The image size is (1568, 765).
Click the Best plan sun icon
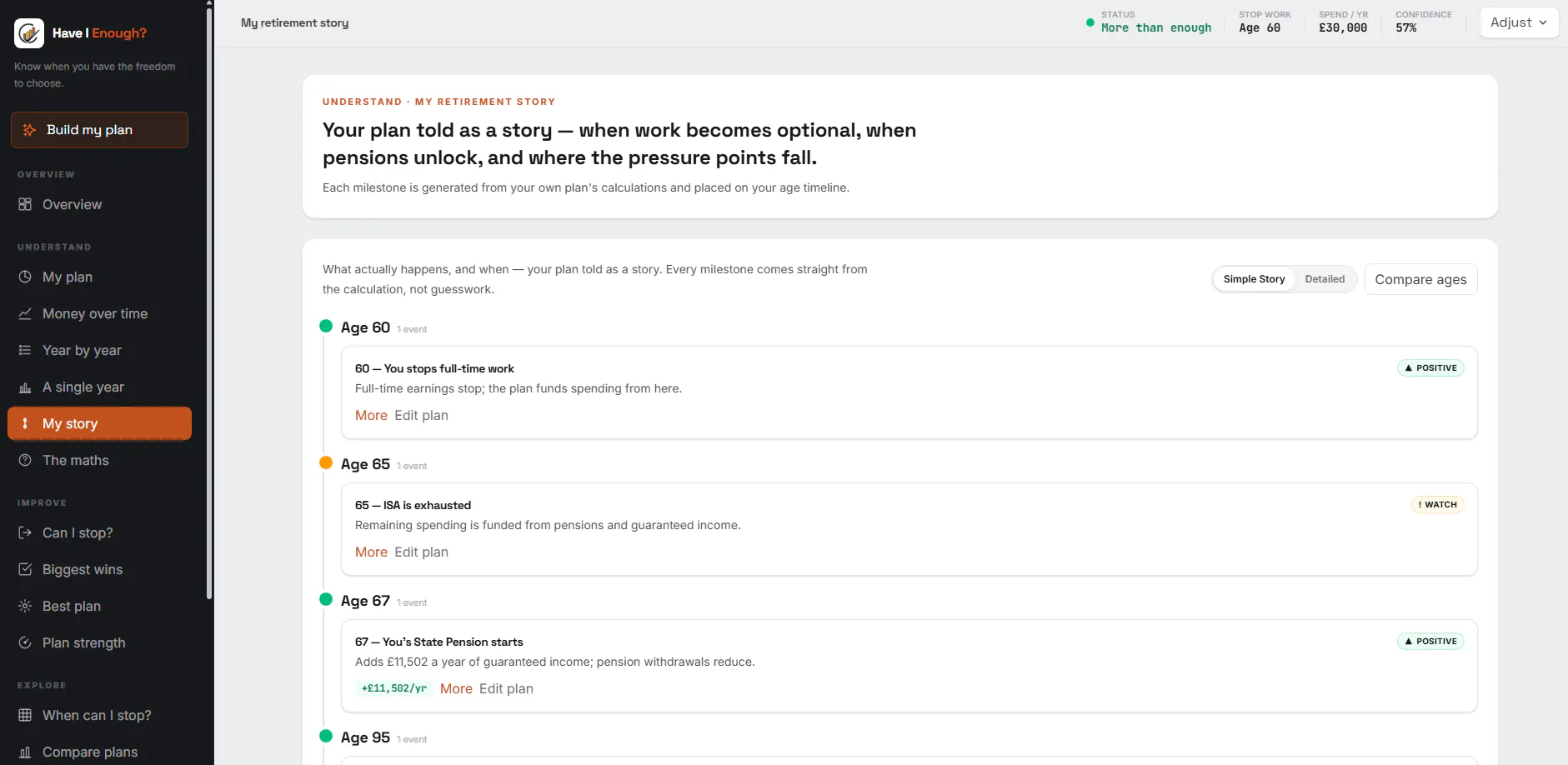25,606
